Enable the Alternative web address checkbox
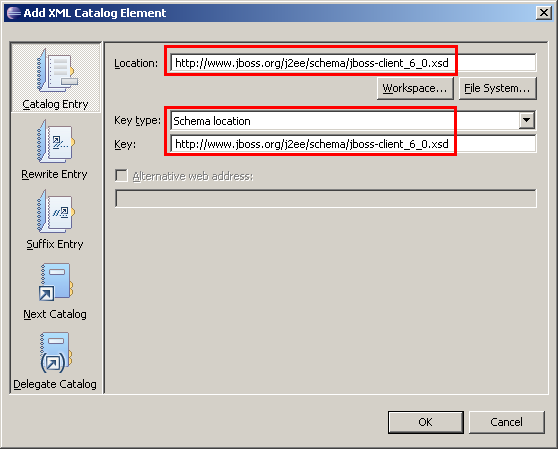This screenshot has height=449, width=558. click(121, 176)
